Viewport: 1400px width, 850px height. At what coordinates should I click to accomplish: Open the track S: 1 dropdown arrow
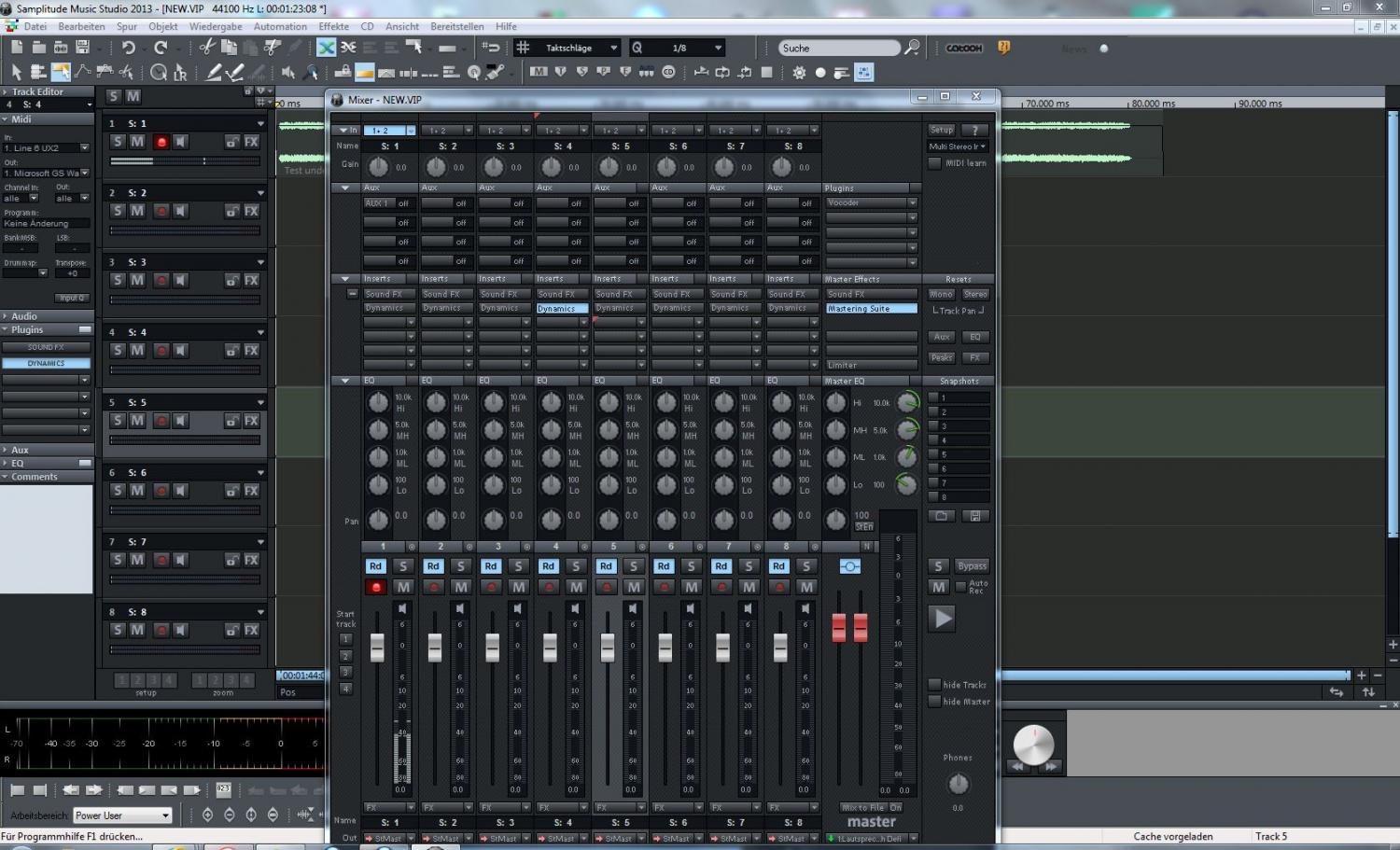click(260, 123)
